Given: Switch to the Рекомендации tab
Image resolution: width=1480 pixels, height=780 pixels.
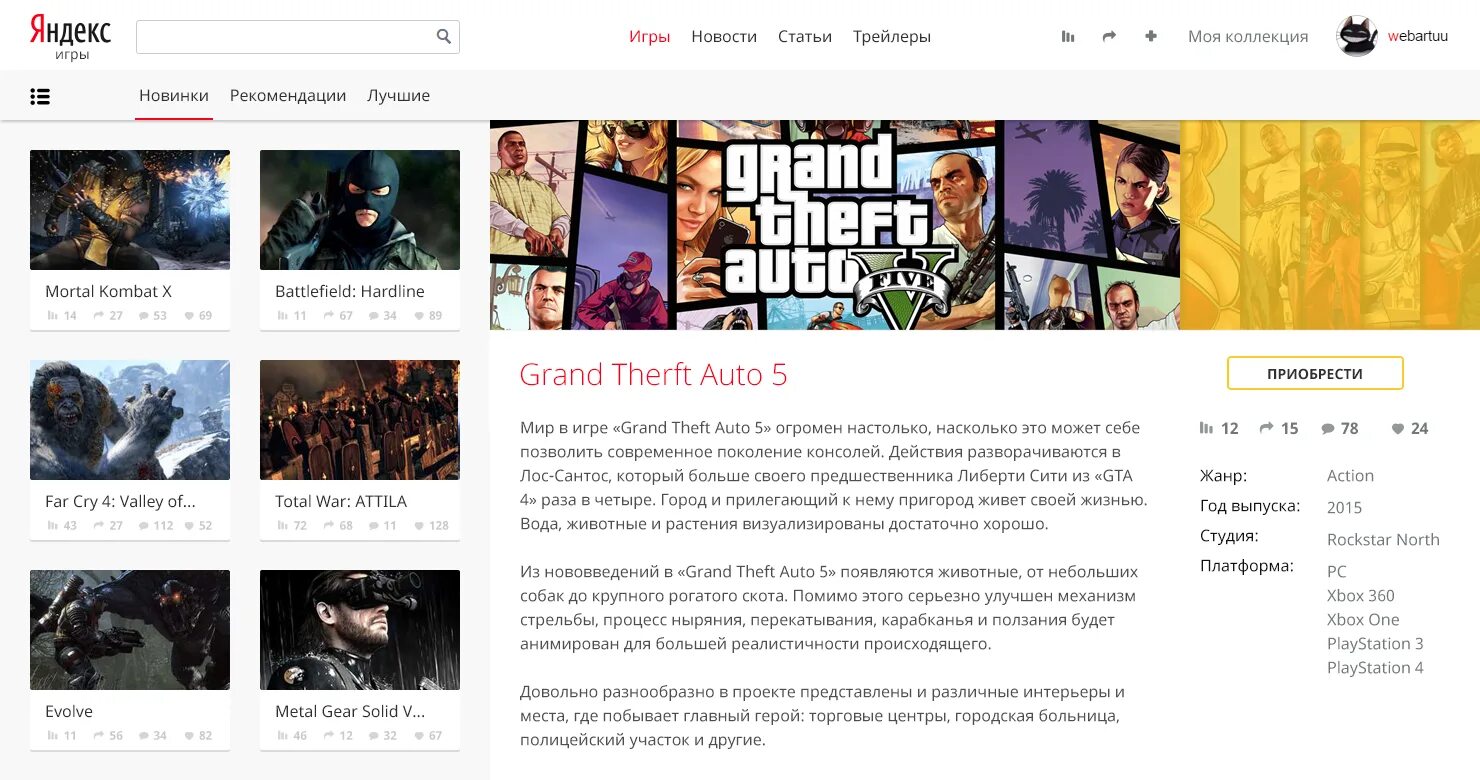Looking at the screenshot, I should click(x=288, y=96).
